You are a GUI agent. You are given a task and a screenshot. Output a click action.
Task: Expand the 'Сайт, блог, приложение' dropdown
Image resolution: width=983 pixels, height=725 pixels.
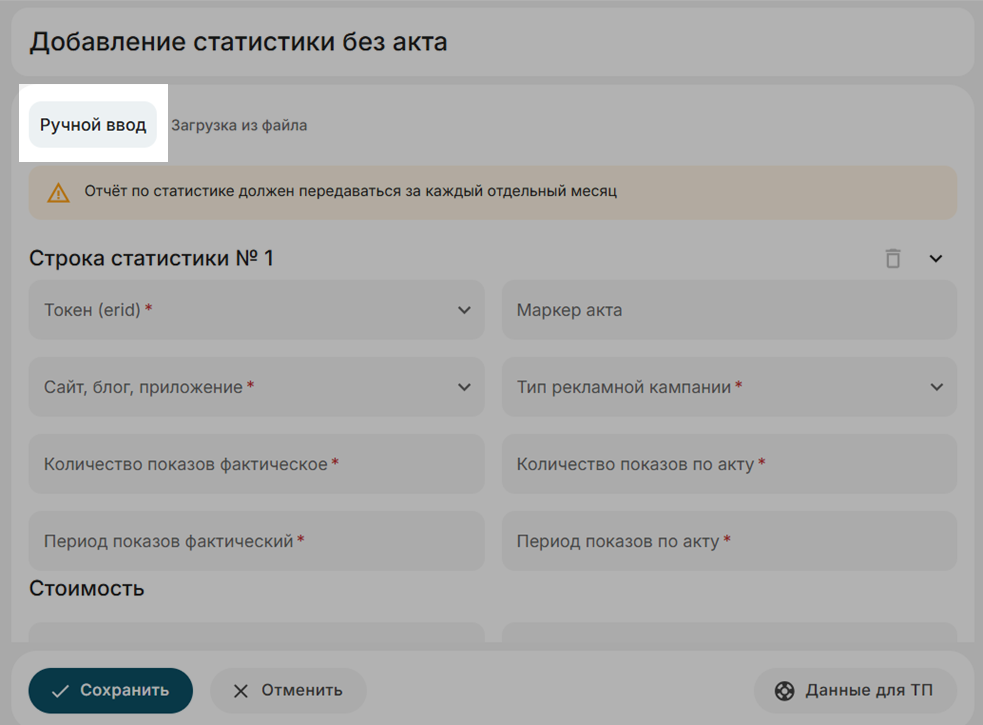tap(256, 387)
